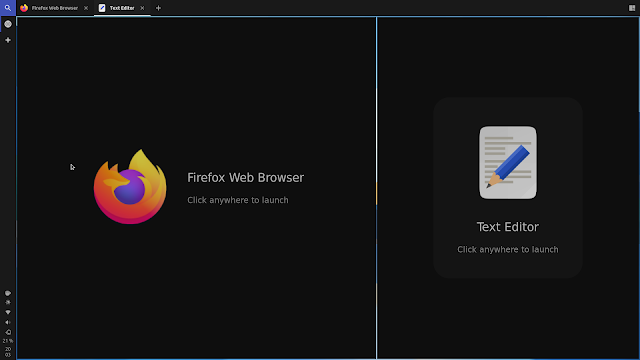Viewport: 640px width, 360px height.
Task: Open the volume speaker indicator
Action: tap(8, 322)
